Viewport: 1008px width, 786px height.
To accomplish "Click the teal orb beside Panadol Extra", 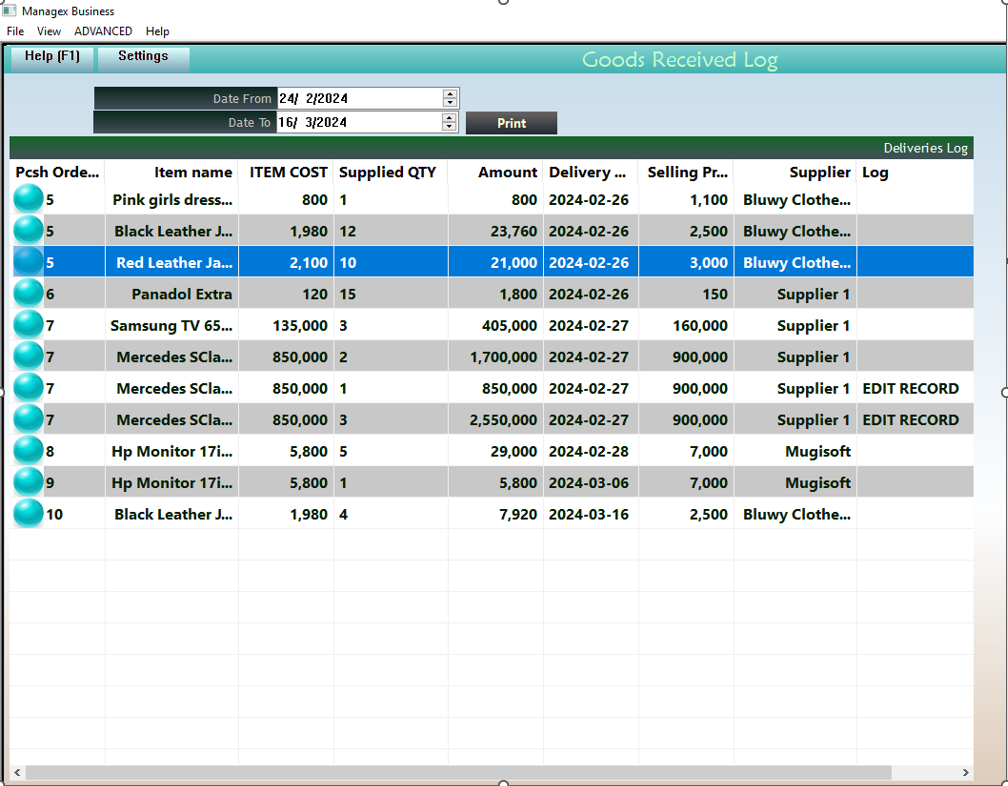I will click(28, 294).
